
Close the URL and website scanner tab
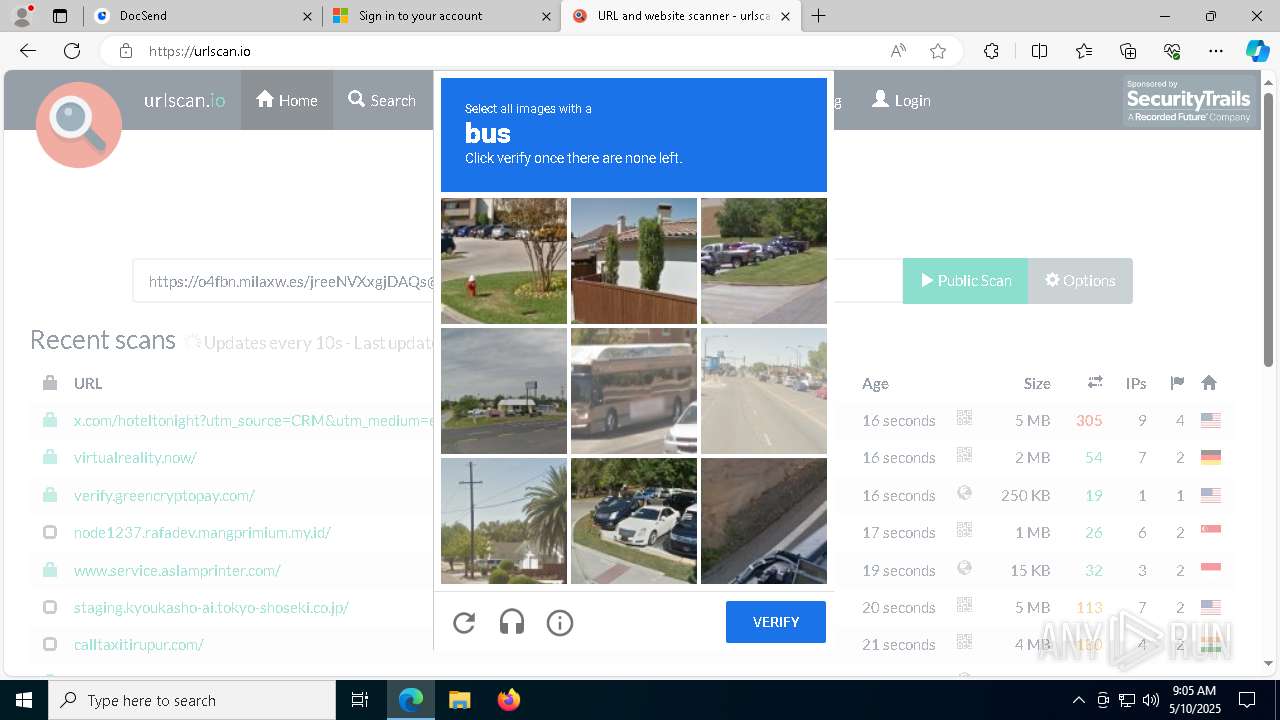(785, 16)
